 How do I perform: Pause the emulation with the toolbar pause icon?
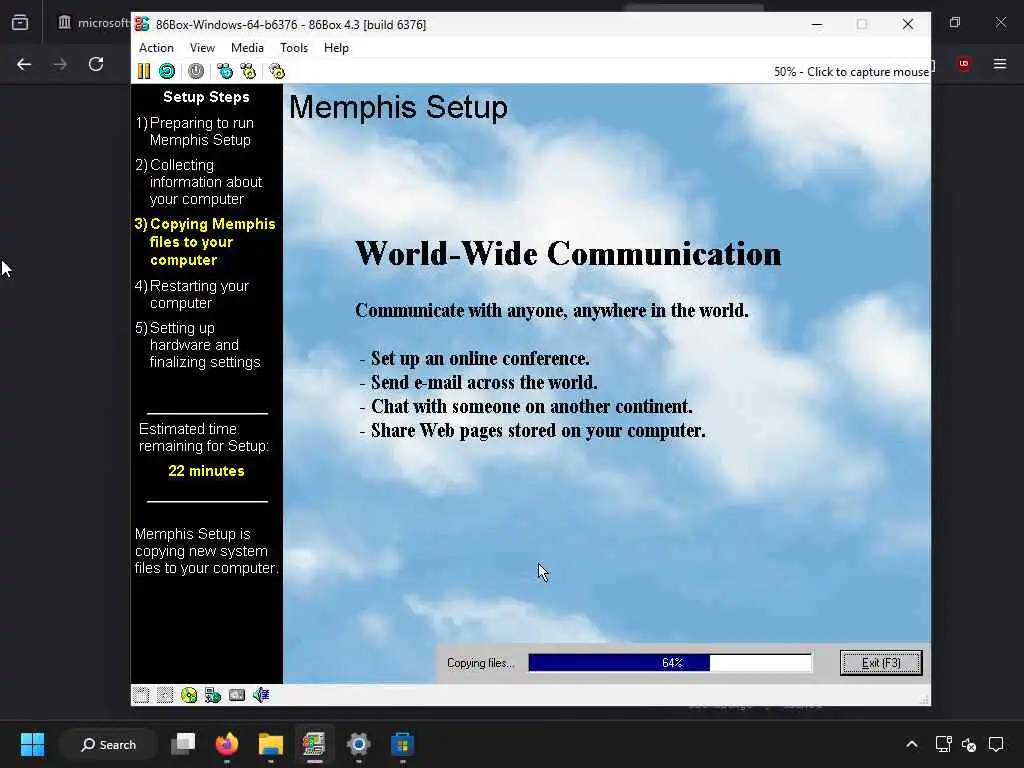(144, 71)
